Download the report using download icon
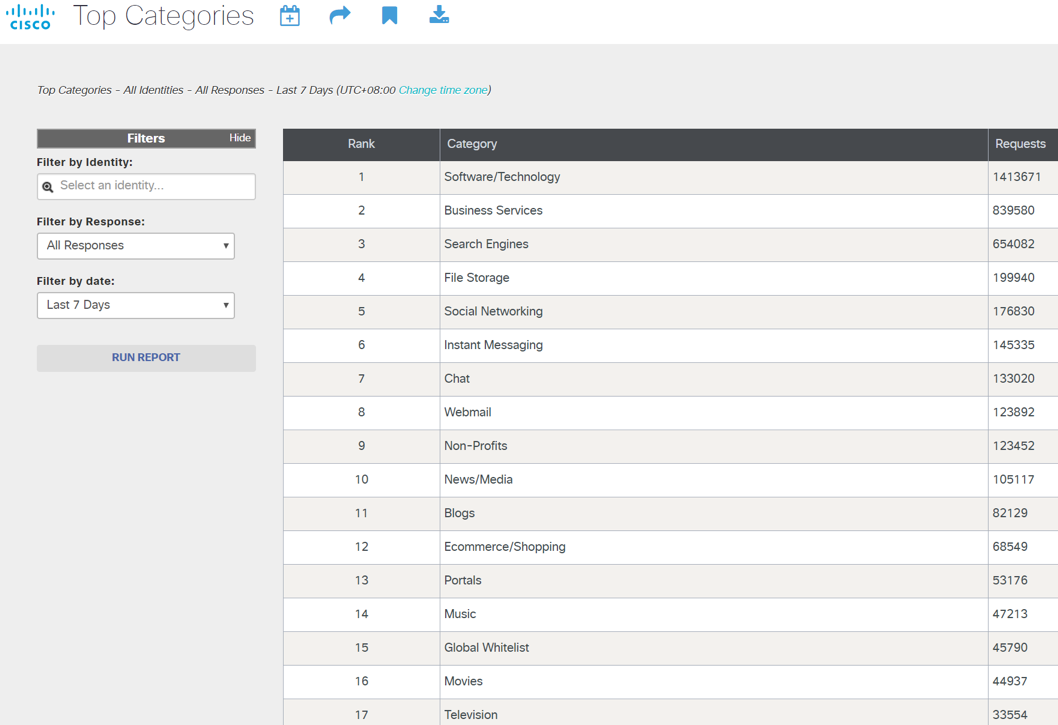1058x725 pixels. [439, 15]
